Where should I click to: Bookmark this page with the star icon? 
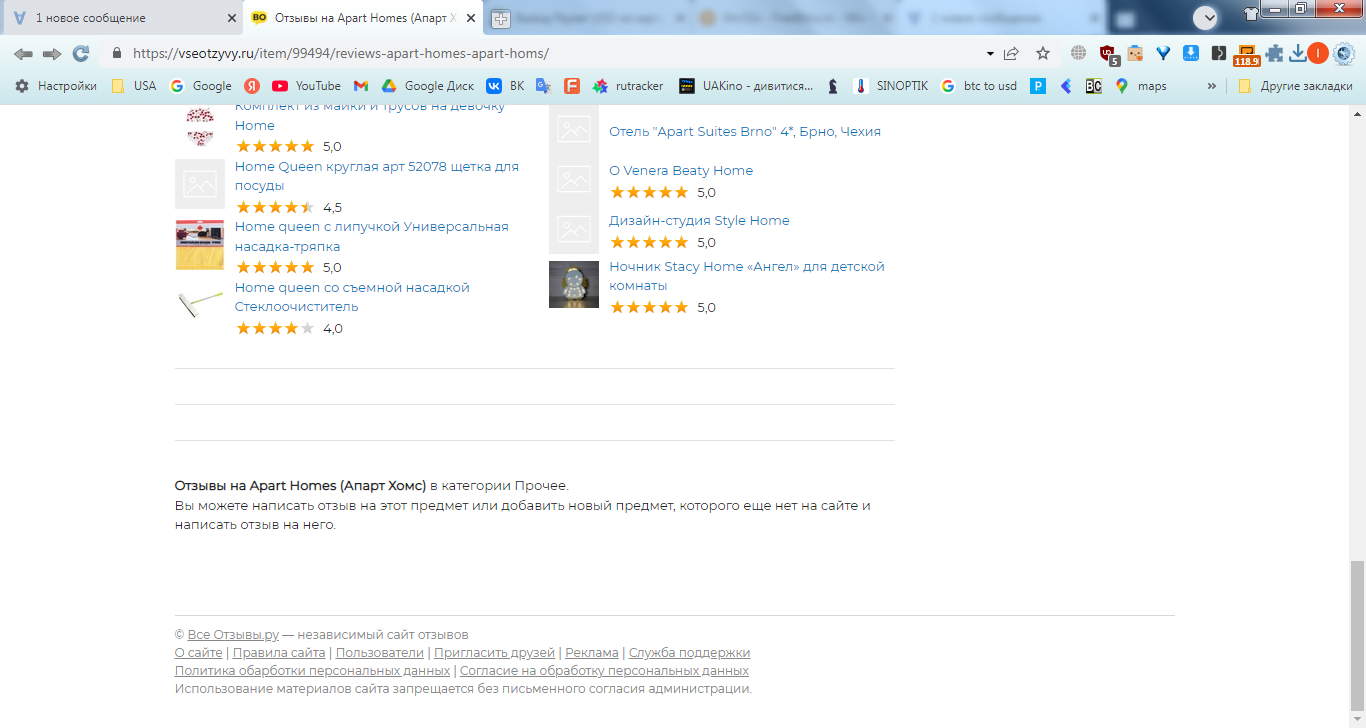(x=1043, y=53)
